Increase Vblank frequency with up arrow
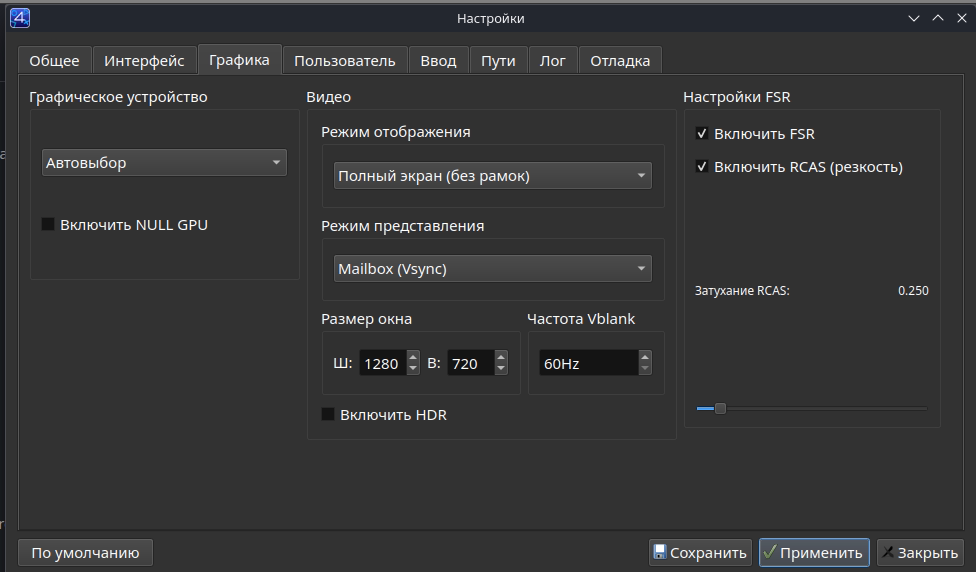Viewport: 976px width, 572px height. tap(645, 357)
